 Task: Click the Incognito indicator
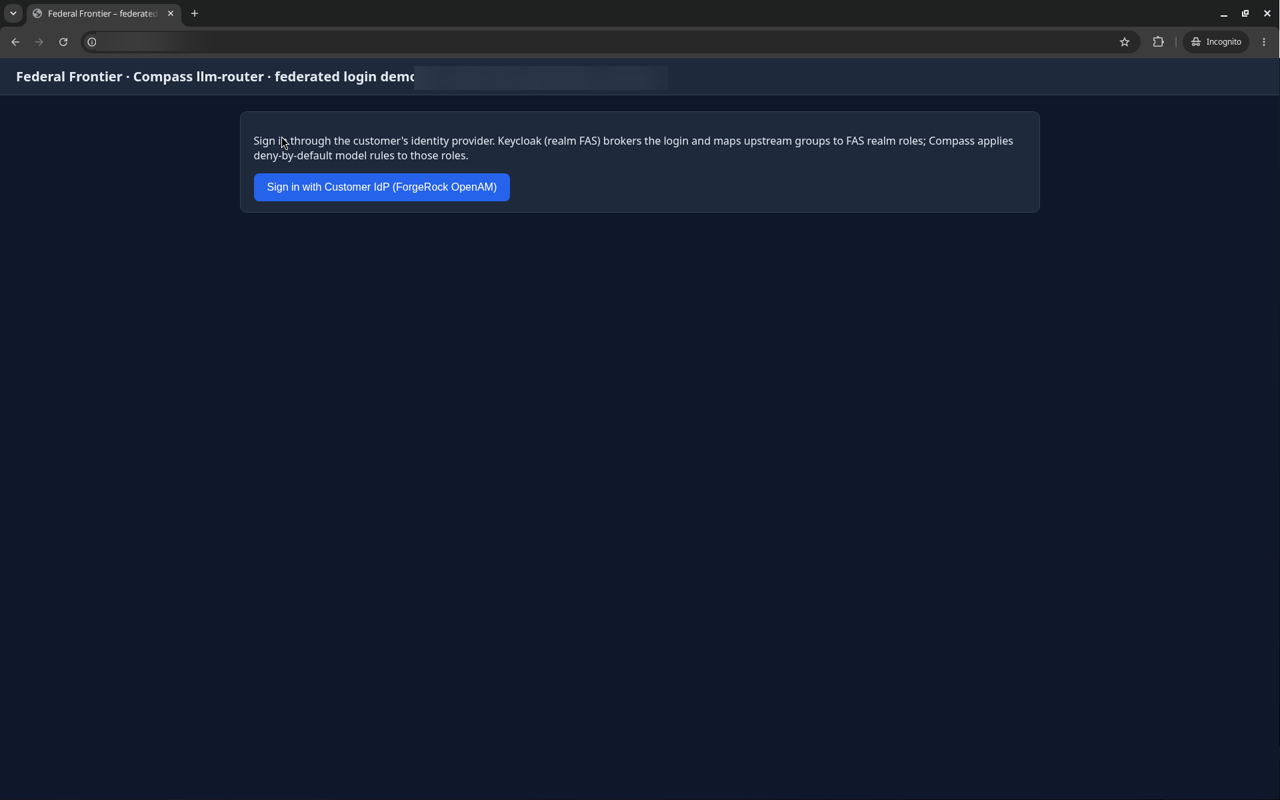tap(1216, 42)
